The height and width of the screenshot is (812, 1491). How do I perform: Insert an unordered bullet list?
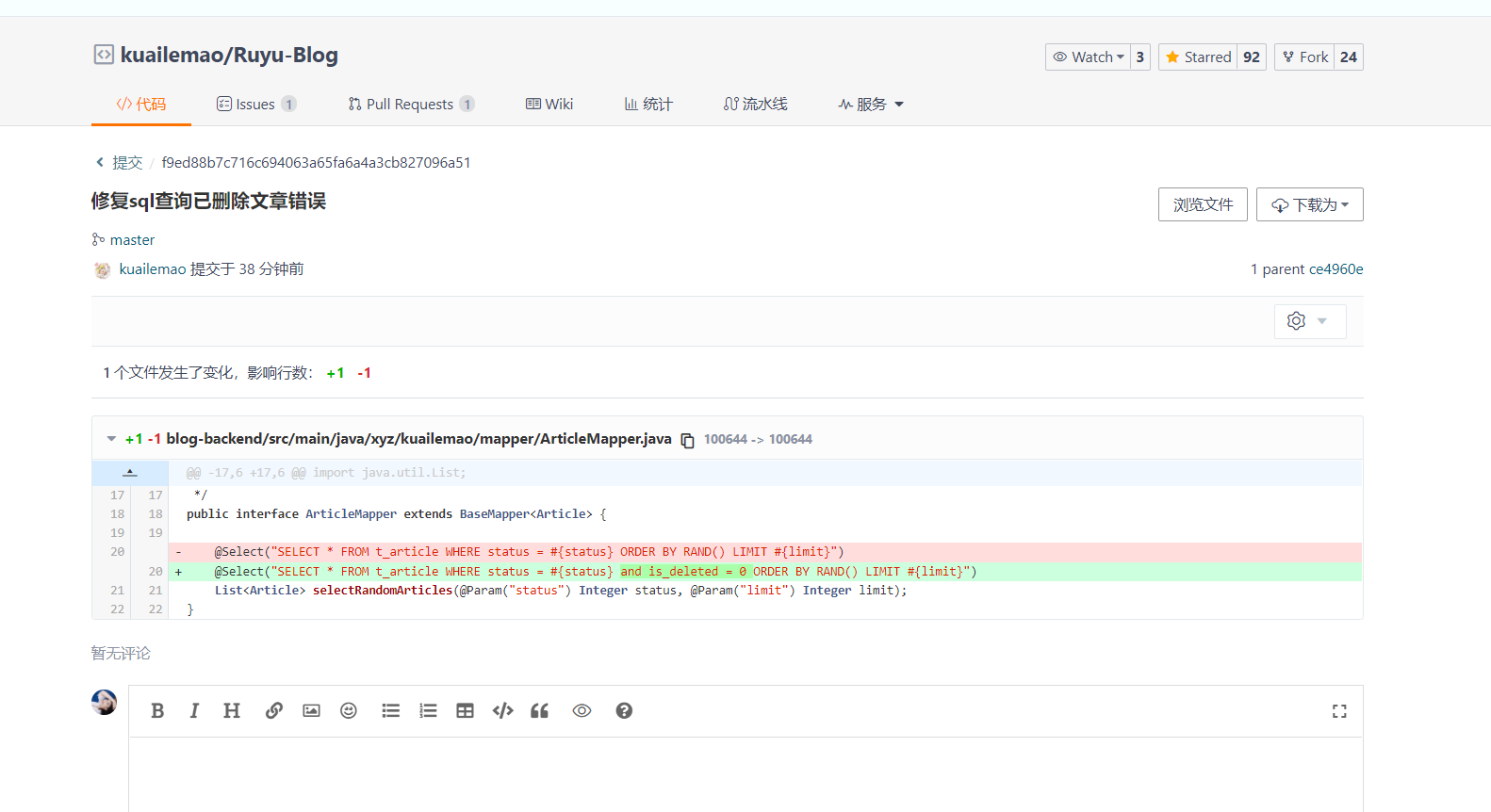[390, 711]
